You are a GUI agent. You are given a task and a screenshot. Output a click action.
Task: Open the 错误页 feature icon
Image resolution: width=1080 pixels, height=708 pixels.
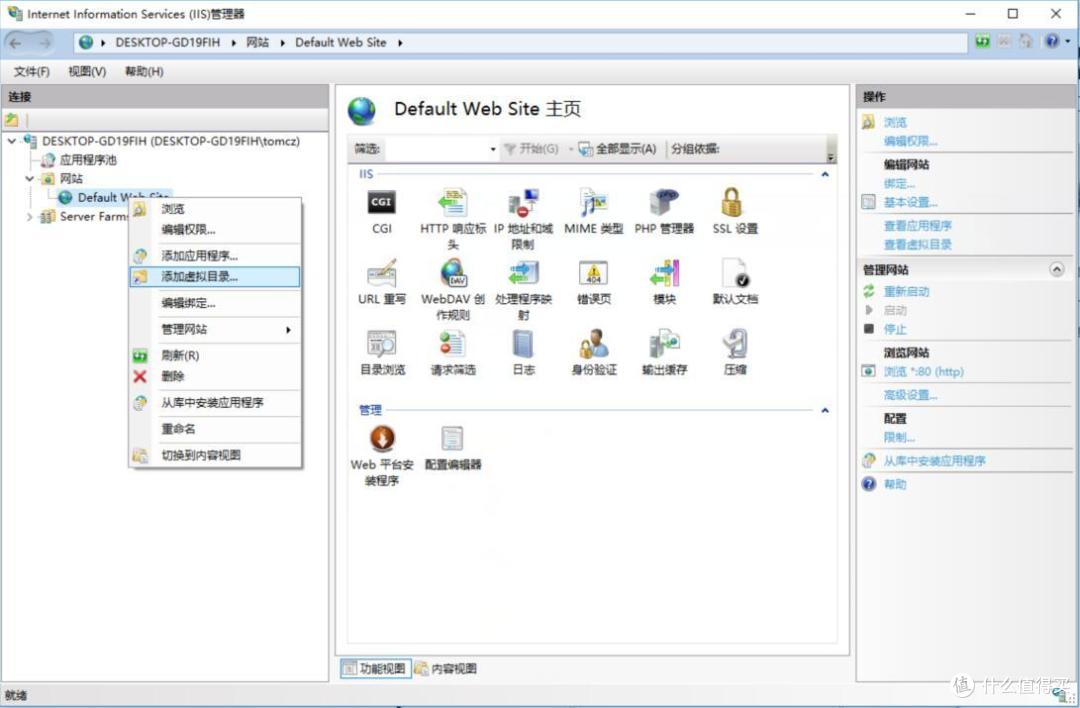tap(593, 275)
